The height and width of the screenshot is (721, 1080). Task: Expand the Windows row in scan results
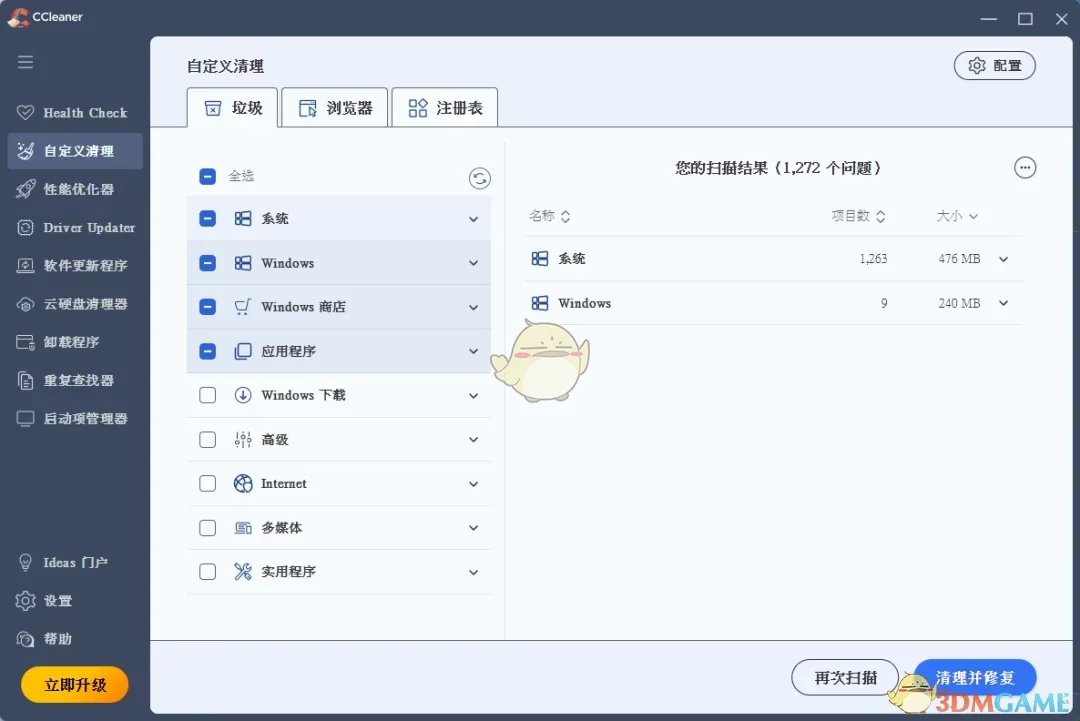coord(1003,303)
